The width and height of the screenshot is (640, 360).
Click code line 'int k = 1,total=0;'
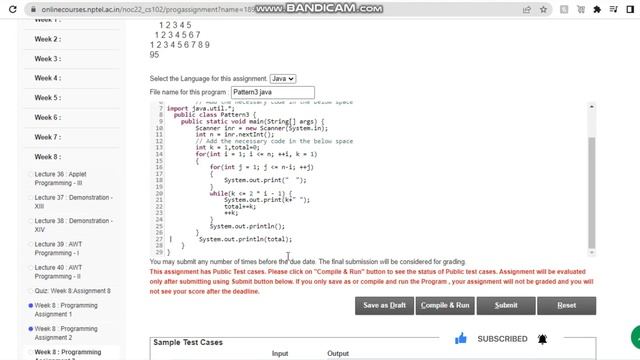pyautogui.click(x=227, y=147)
